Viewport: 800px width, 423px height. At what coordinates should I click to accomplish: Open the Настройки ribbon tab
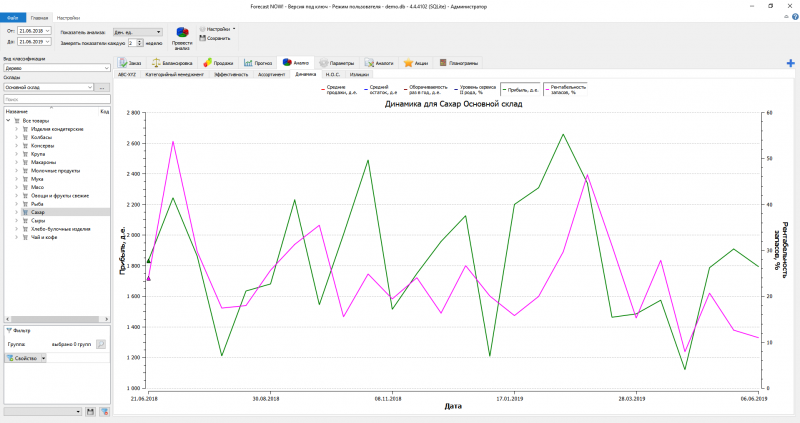click(x=68, y=18)
